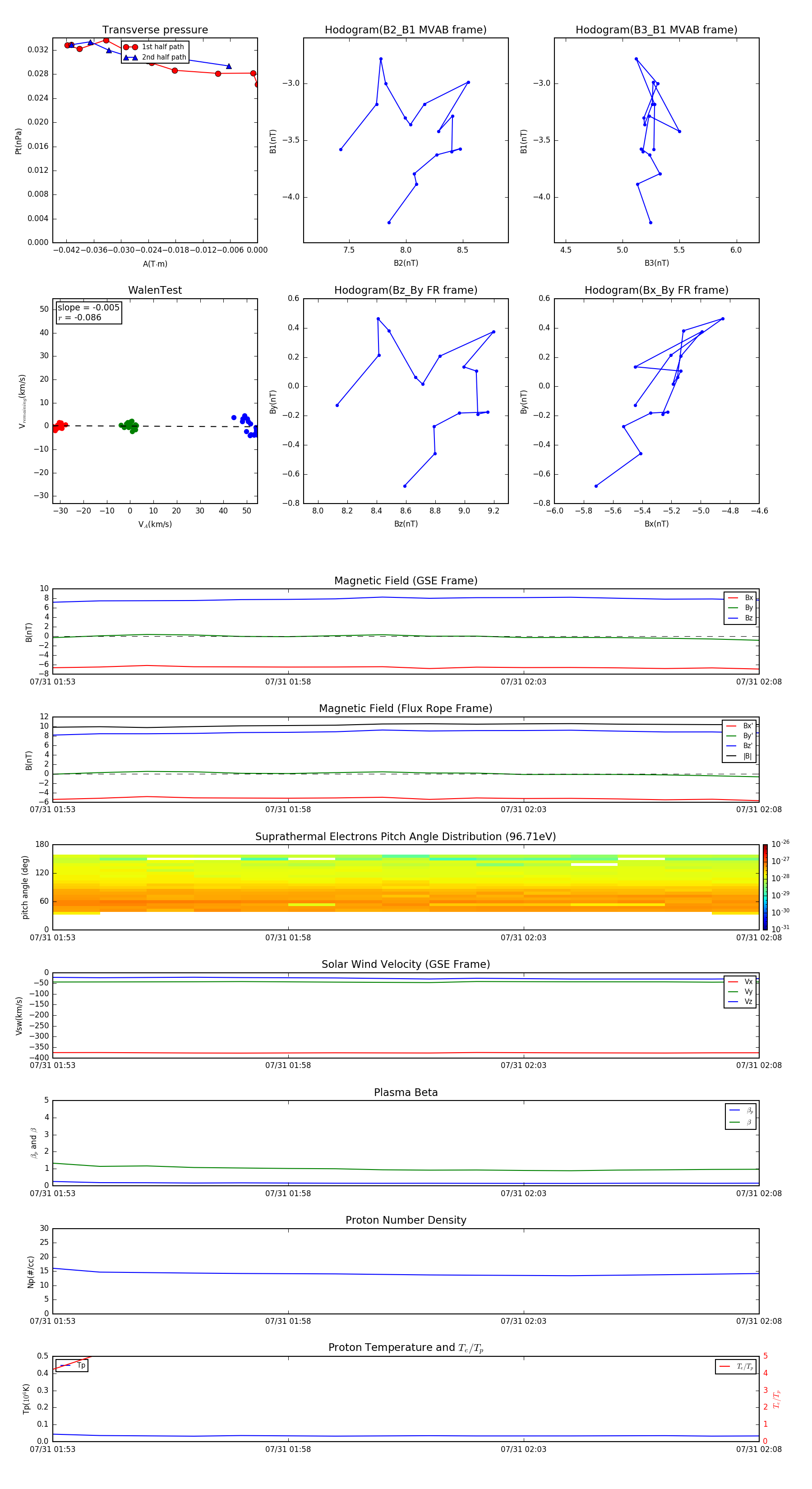Click the "Magnetic Field (GSE Frame)" title
The width and height of the screenshot is (812, 1489).
tap(406, 580)
